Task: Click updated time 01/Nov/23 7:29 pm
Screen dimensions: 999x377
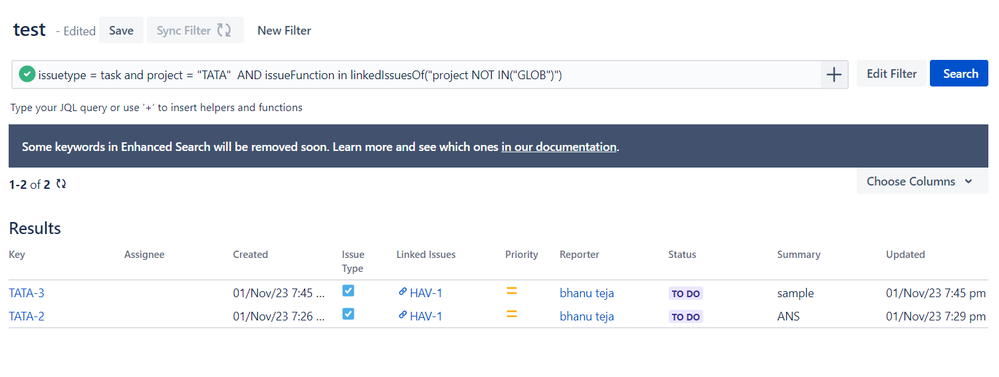Action: [936, 316]
